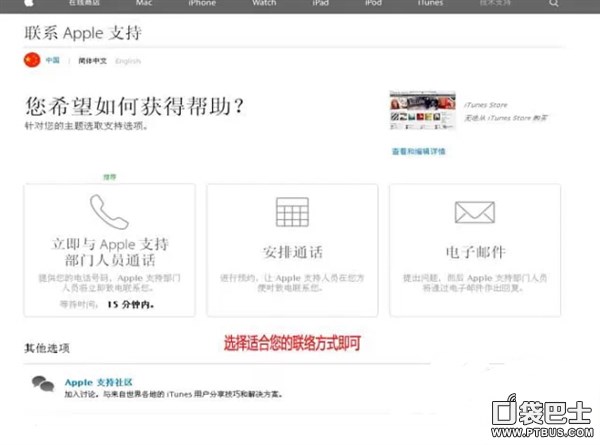Screen dimensions: 600x445
Task: Click the envelope email icon
Action: pyautogui.click(x=474, y=212)
